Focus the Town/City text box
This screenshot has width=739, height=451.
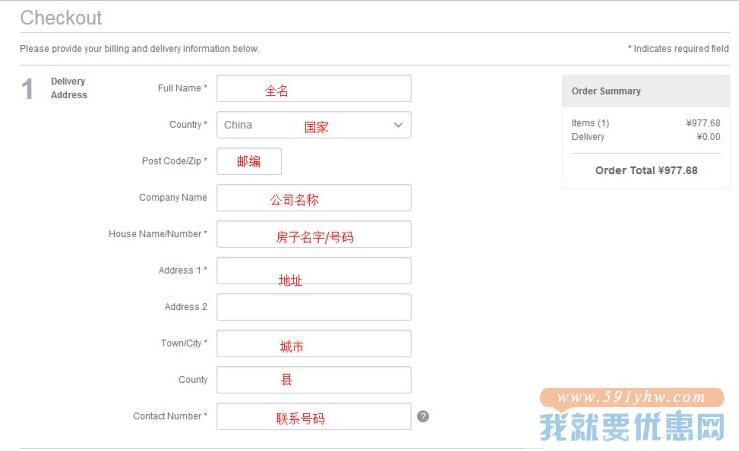(314, 344)
